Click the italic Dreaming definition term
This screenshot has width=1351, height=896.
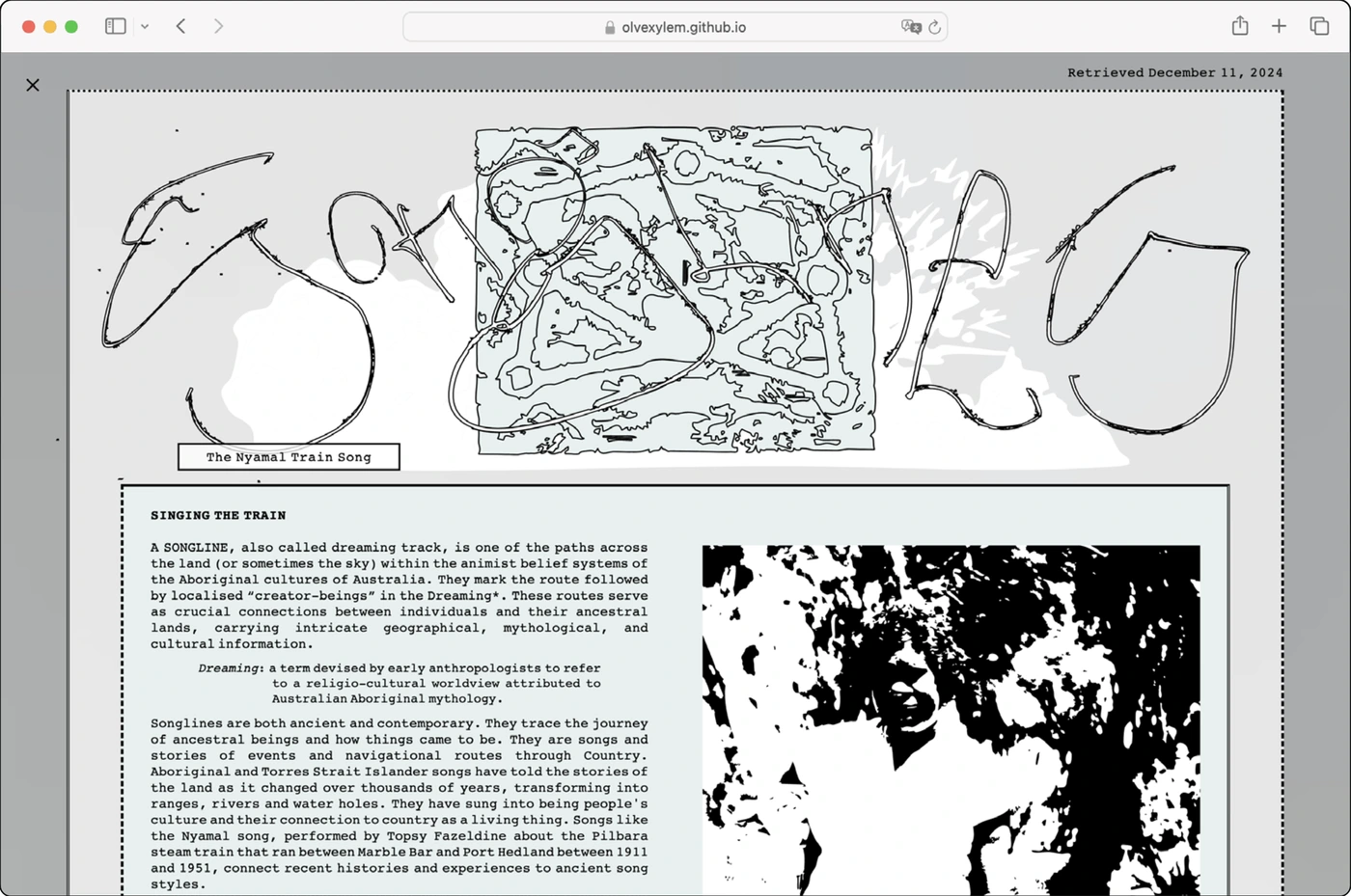[x=229, y=667]
